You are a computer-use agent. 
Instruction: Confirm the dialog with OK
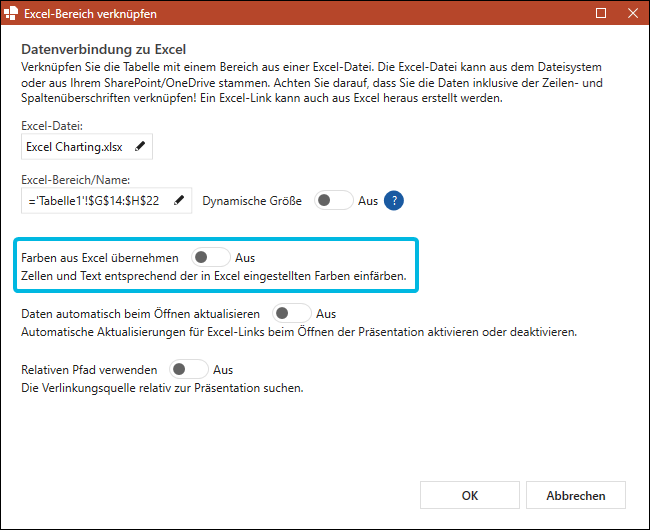tap(470, 495)
